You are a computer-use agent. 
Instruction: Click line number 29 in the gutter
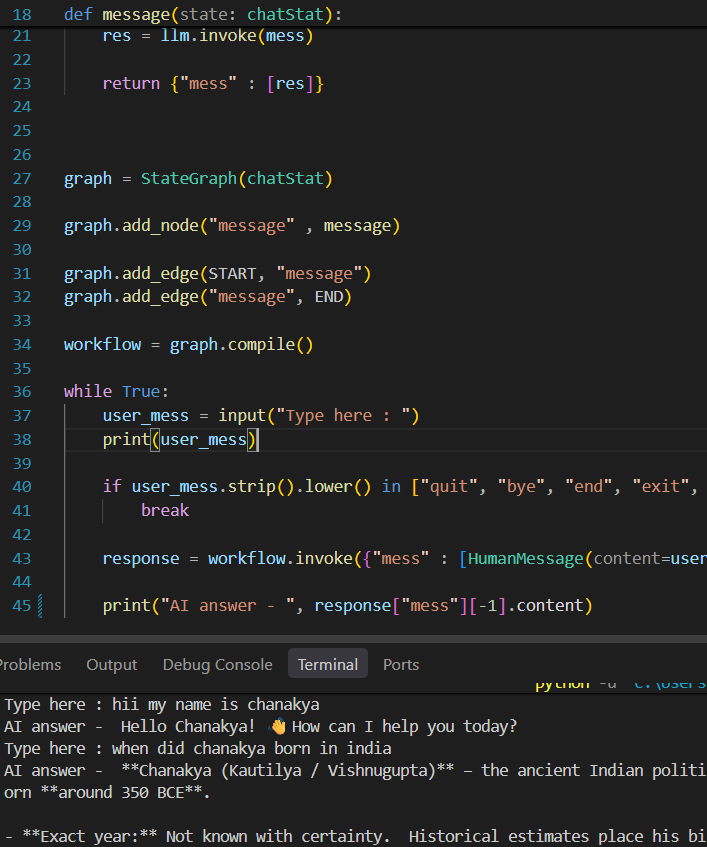[22, 226]
